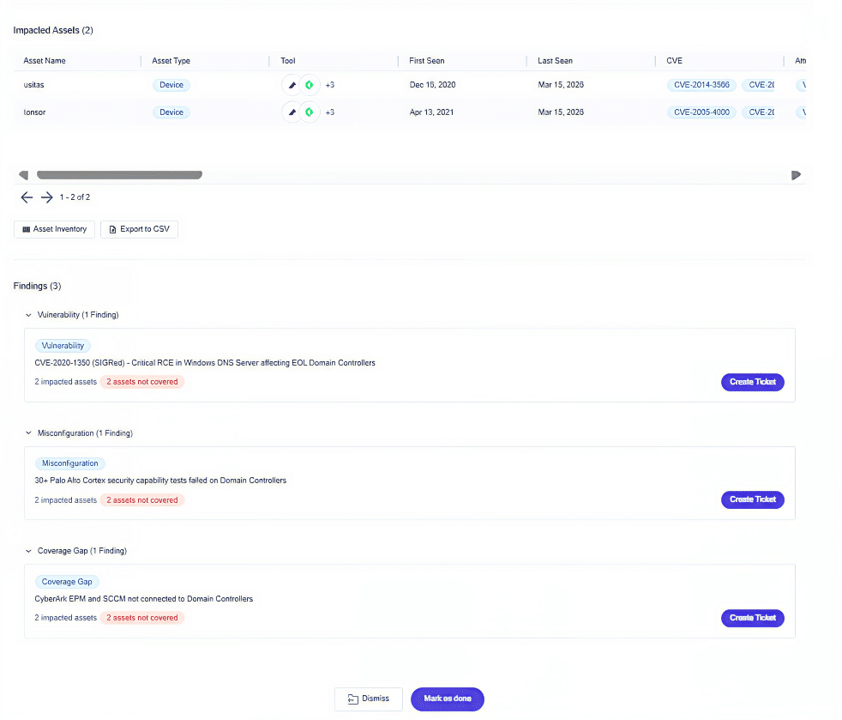The width and height of the screenshot is (842, 720).
Task: Export assets to CSV
Action: point(139,229)
